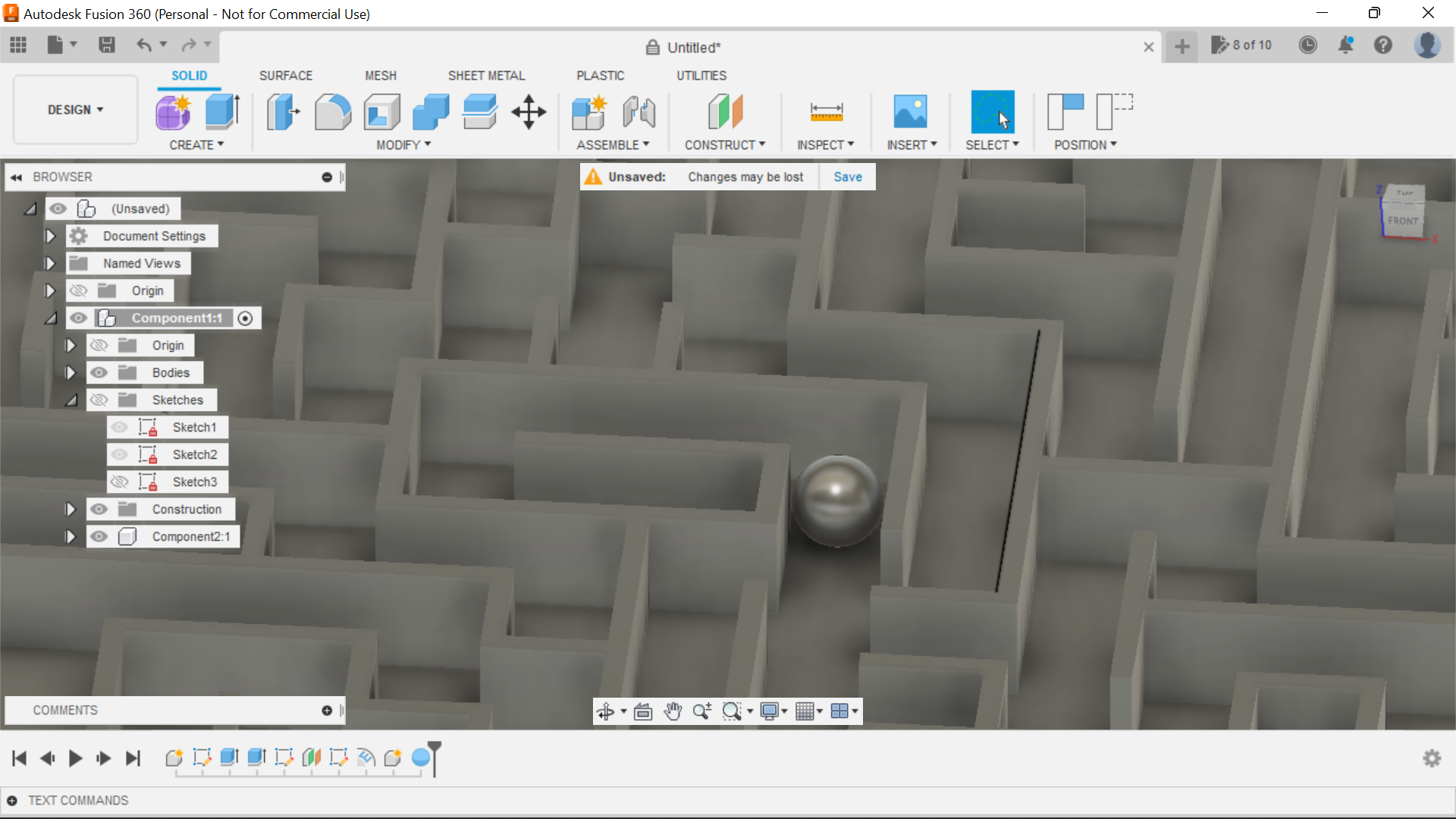Open the Shell tool
This screenshot has height=819, width=1456.
[381, 111]
